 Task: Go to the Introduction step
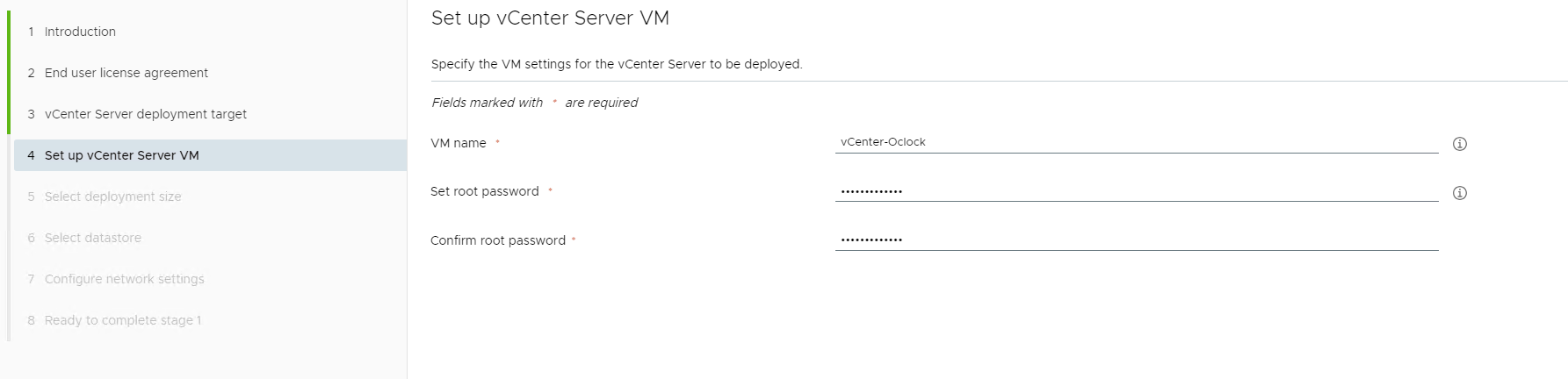pos(80,32)
